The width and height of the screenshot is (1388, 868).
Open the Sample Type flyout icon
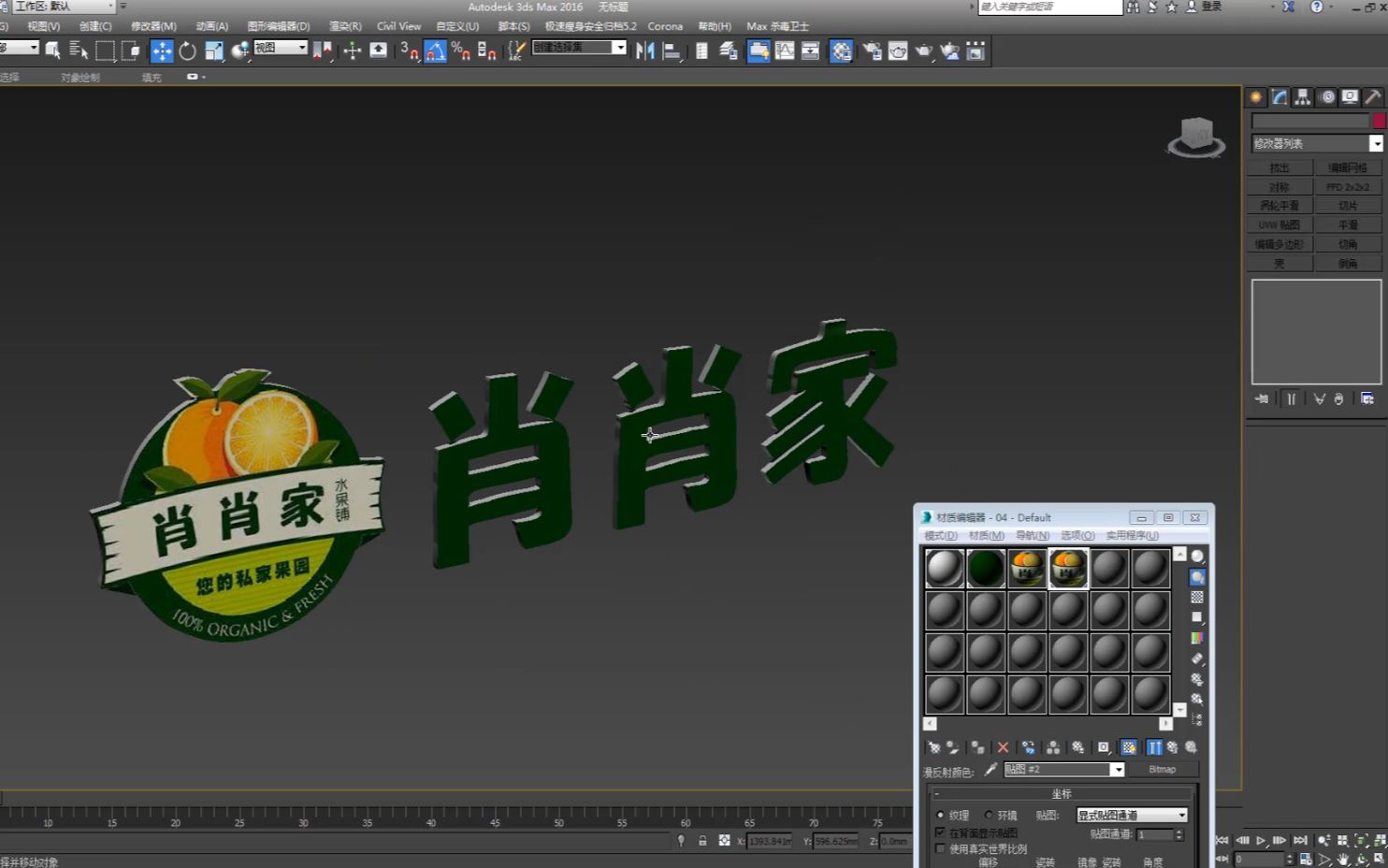[1197, 557]
